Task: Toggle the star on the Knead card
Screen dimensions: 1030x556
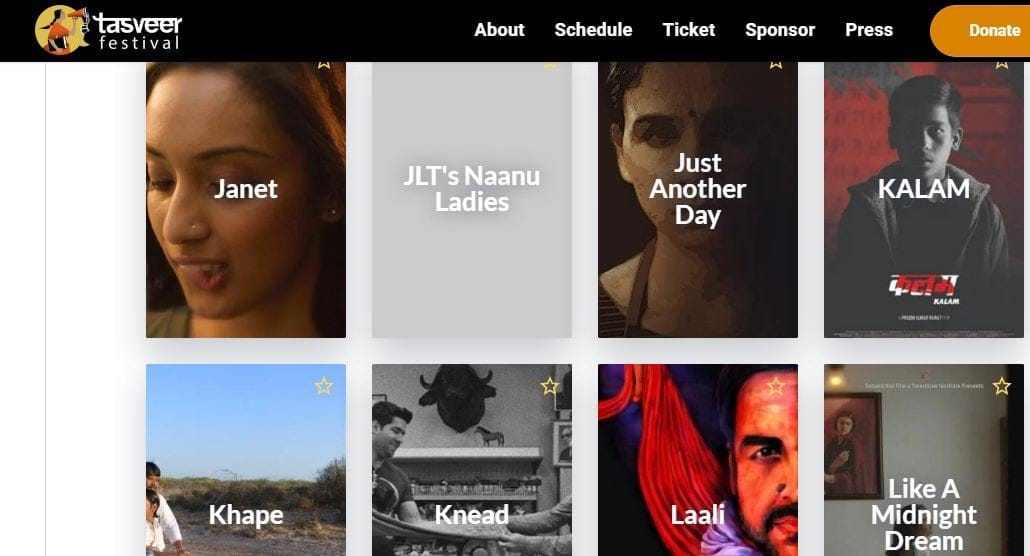Action: click(550, 386)
